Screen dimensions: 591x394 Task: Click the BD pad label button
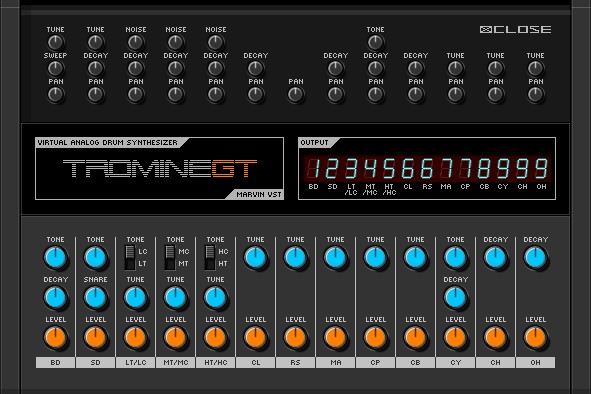(55, 362)
